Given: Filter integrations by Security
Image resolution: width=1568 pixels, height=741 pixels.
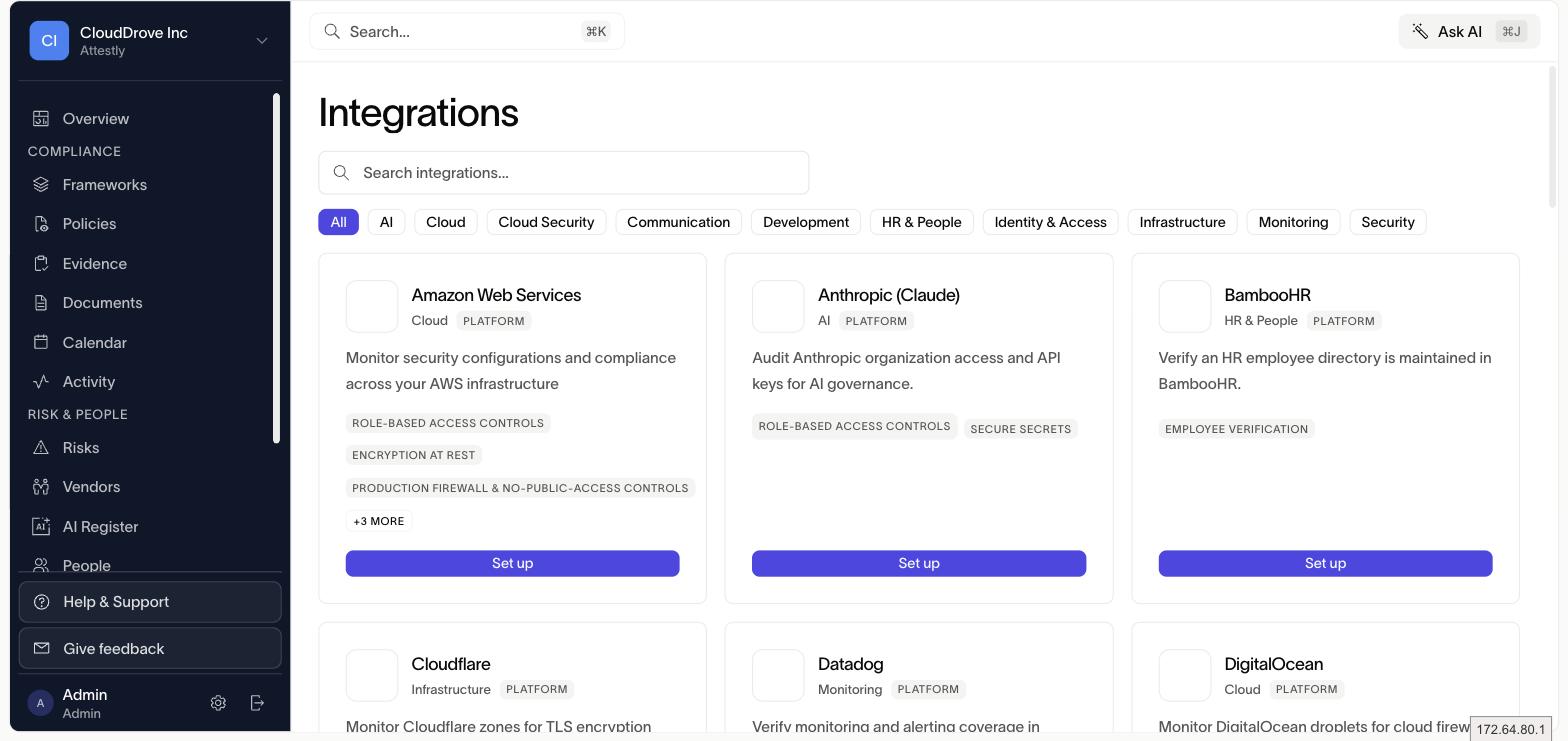Looking at the screenshot, I should pyautogui.click(x=1388, y=222).
